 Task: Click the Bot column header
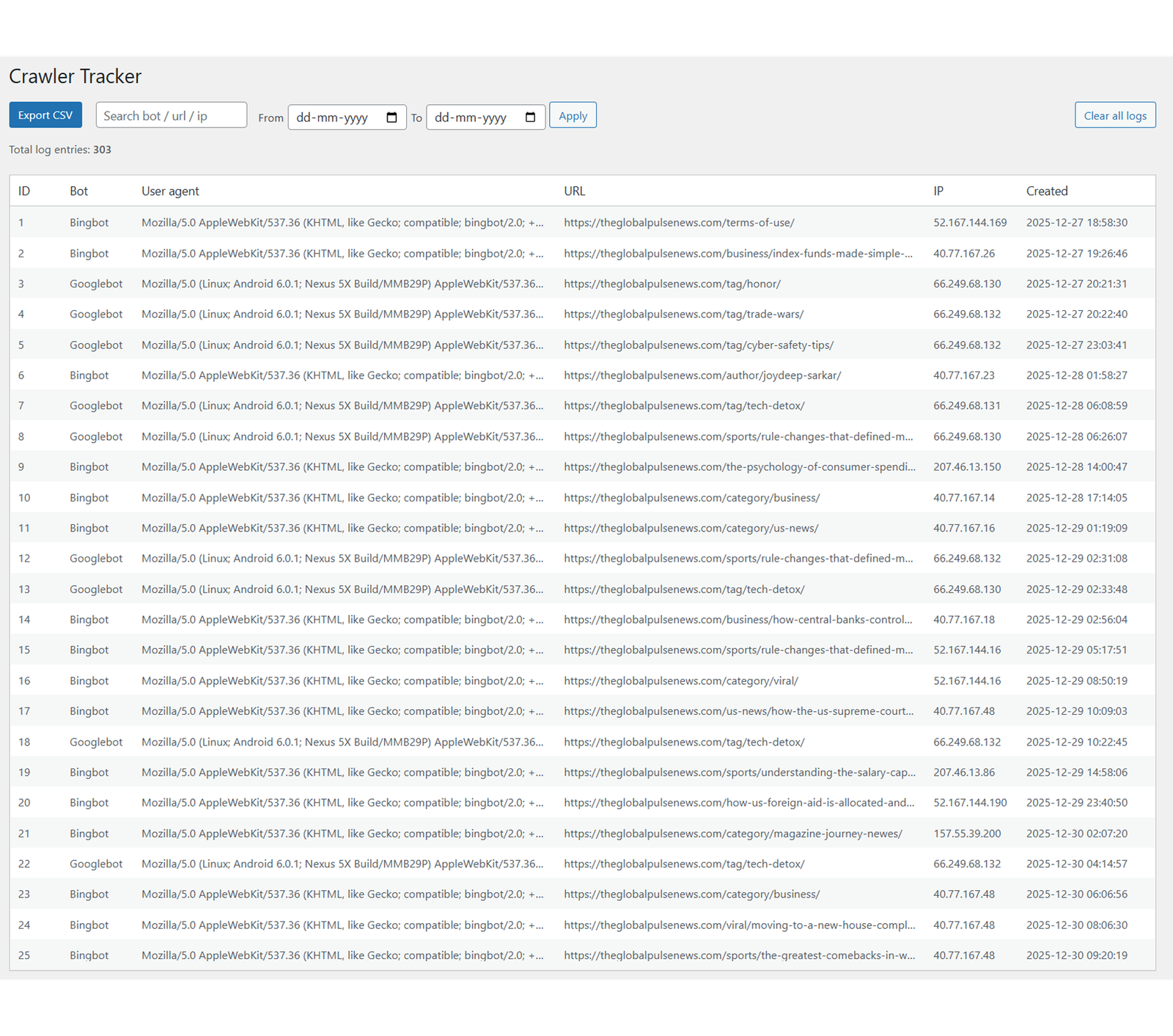(78, 191)
